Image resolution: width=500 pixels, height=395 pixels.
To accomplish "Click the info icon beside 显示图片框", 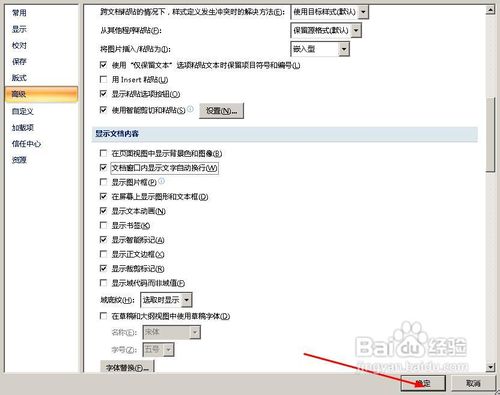I will (x=161, y=181).
